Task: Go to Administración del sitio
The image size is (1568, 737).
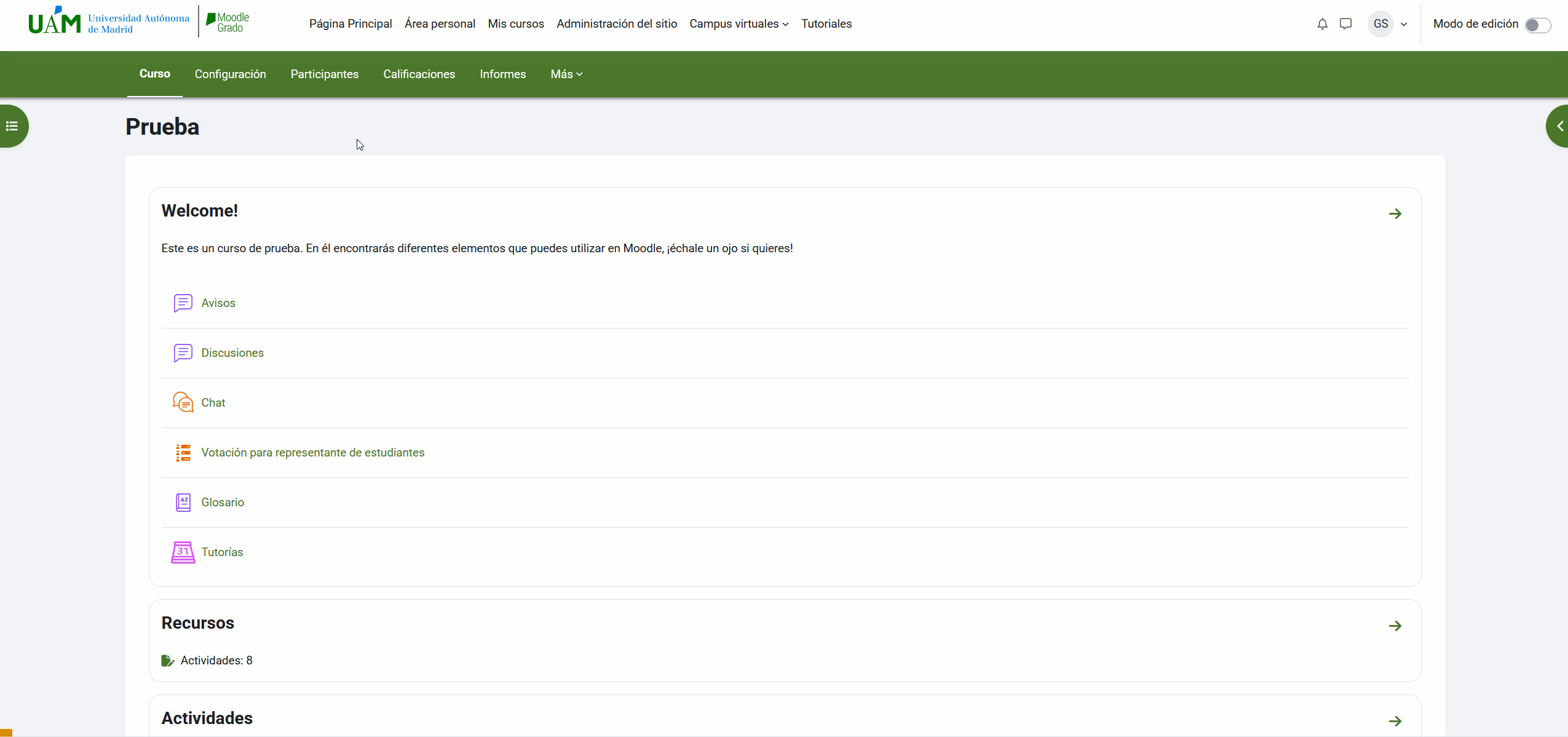Action: click(x=617, y=24)
